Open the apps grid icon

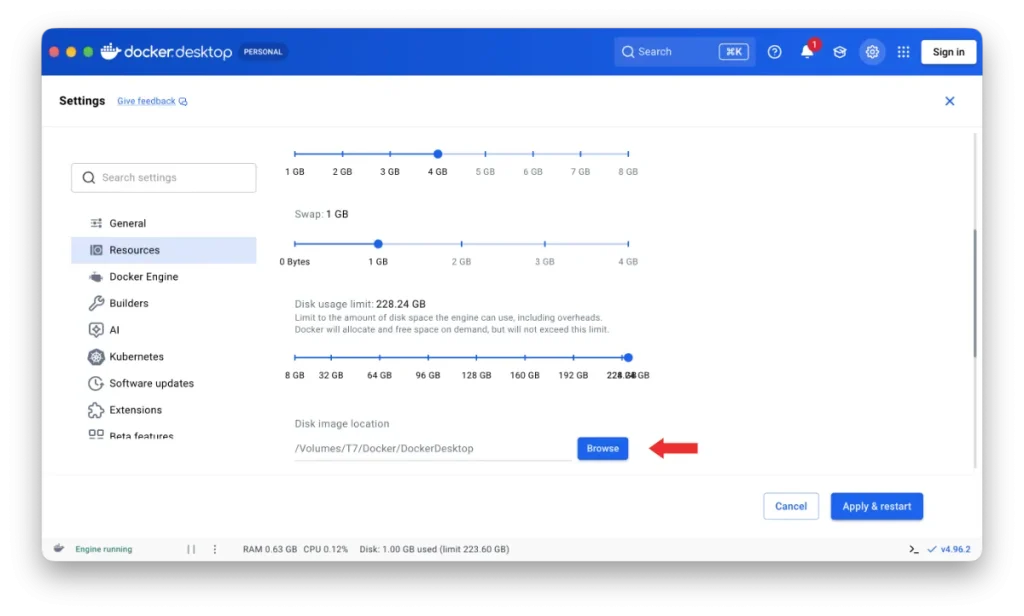point(903,52)
